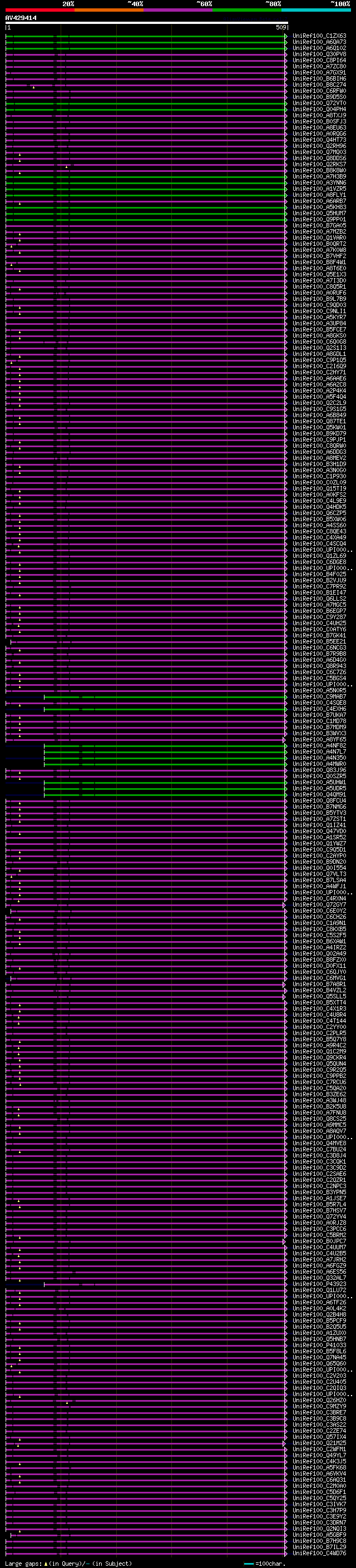Select hit label UniRef100_Q4QM91
The height and width of the screenshot is (1568, 356).
click(x=319, y=794)
